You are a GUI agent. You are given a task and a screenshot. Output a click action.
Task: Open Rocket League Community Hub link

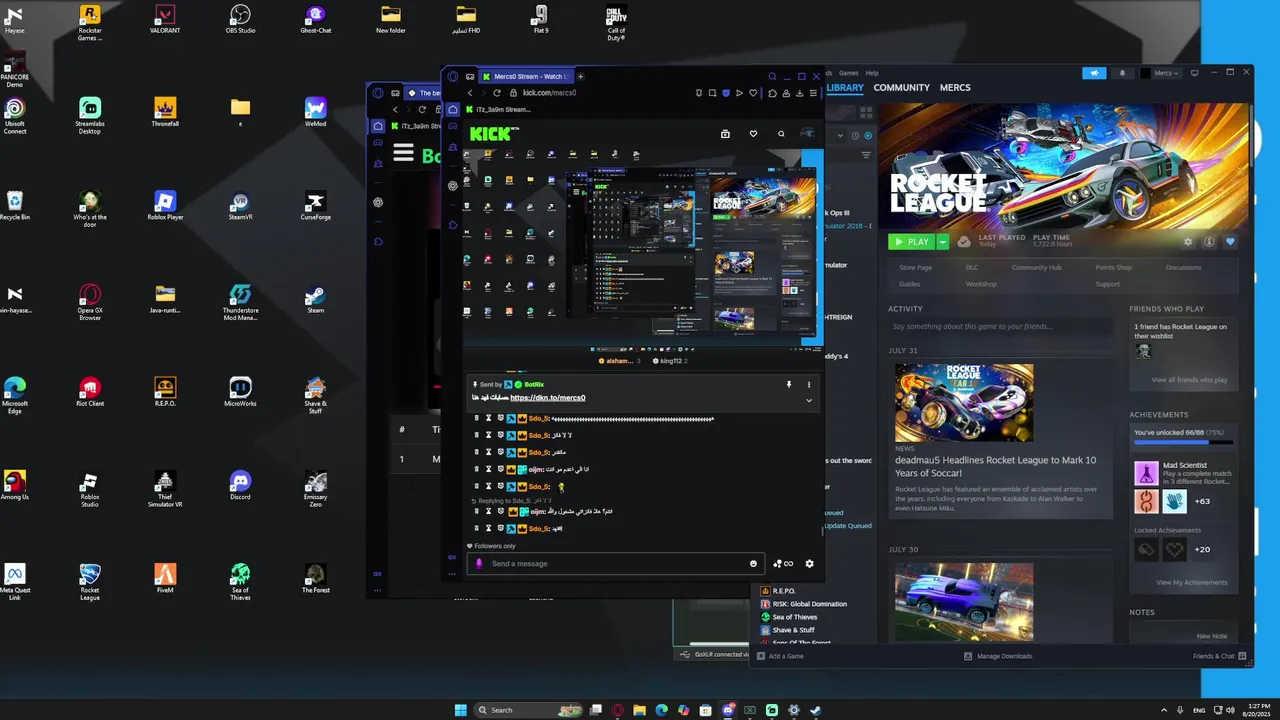click(x=1036, y=268)
